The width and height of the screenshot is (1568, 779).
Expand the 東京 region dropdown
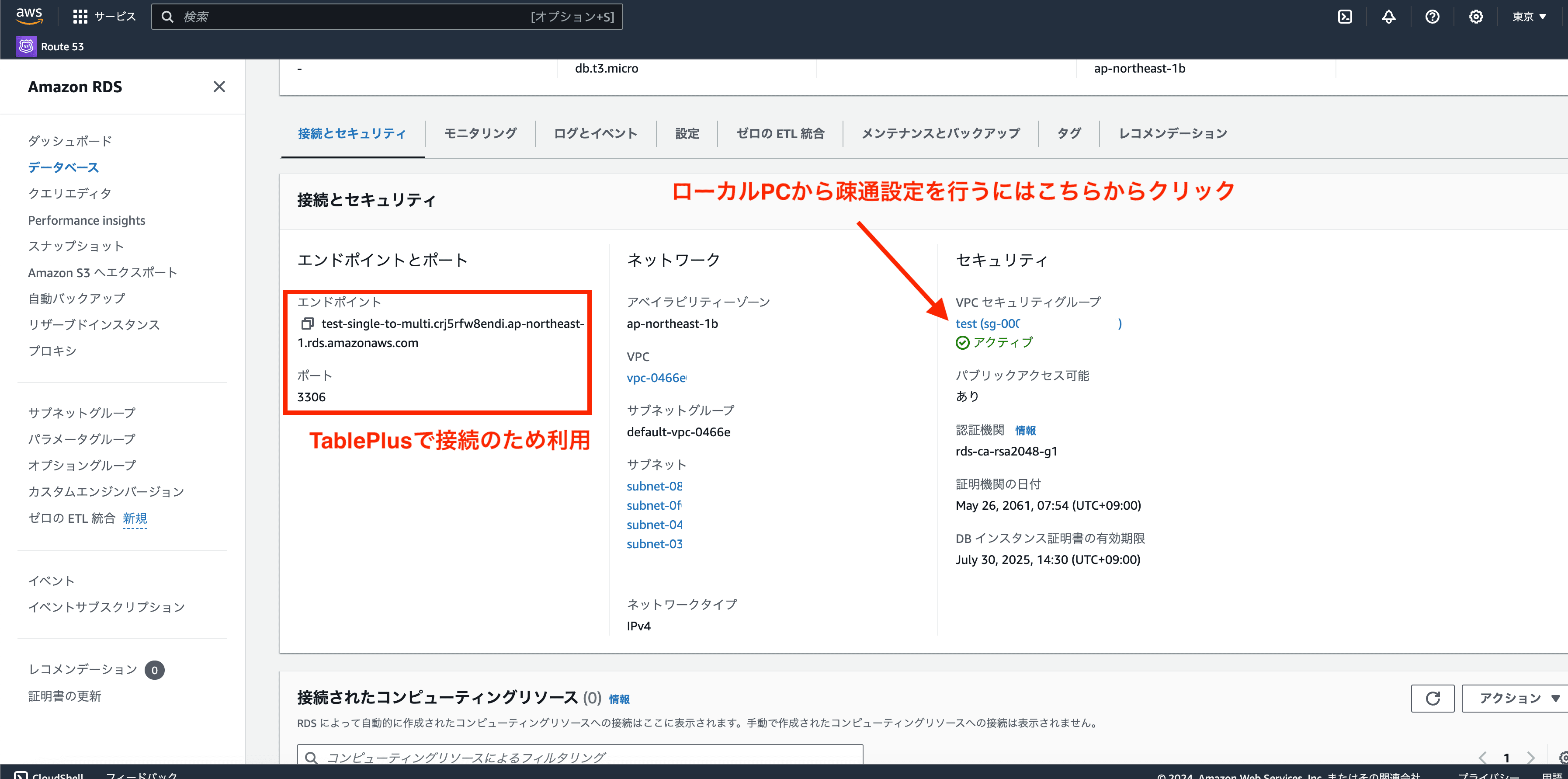(x=1529, y=17)
